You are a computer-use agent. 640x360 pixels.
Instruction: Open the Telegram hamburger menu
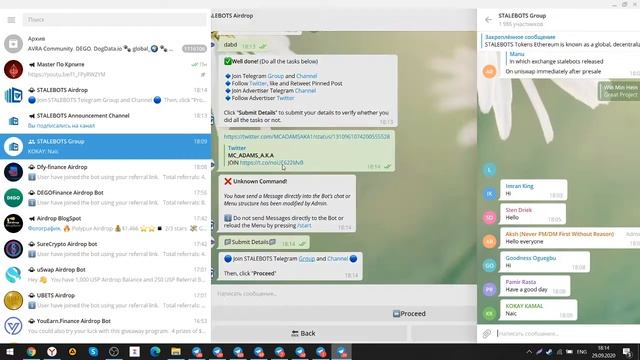point(11,20)
